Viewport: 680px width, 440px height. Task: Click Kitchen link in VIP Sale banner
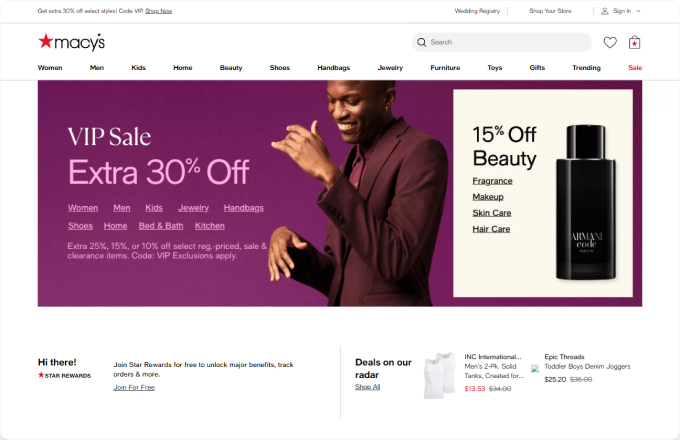[210, 226]
